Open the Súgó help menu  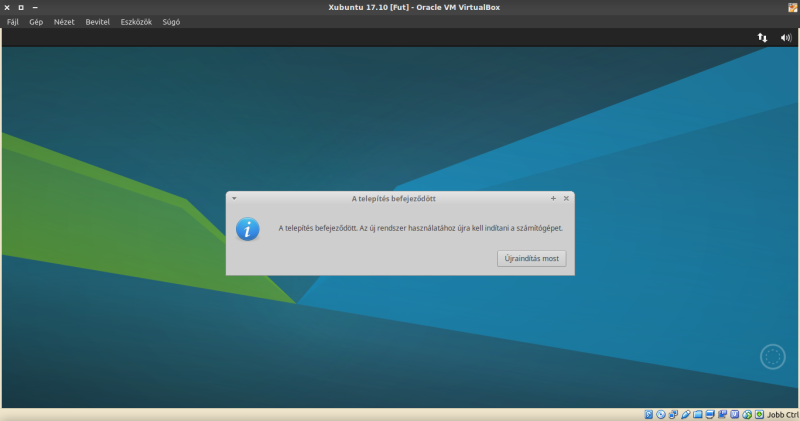(x=171, y=22)
